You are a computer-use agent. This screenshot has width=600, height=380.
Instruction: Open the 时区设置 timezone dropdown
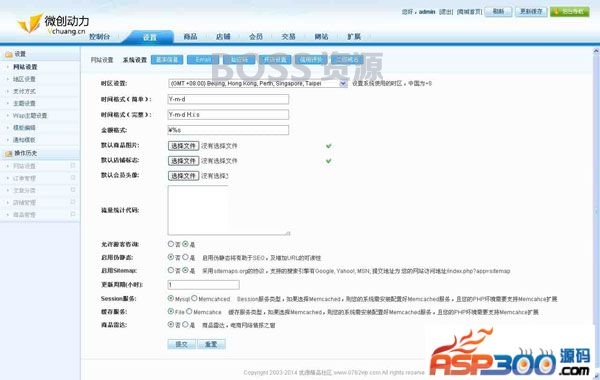(x=258, y=83)
